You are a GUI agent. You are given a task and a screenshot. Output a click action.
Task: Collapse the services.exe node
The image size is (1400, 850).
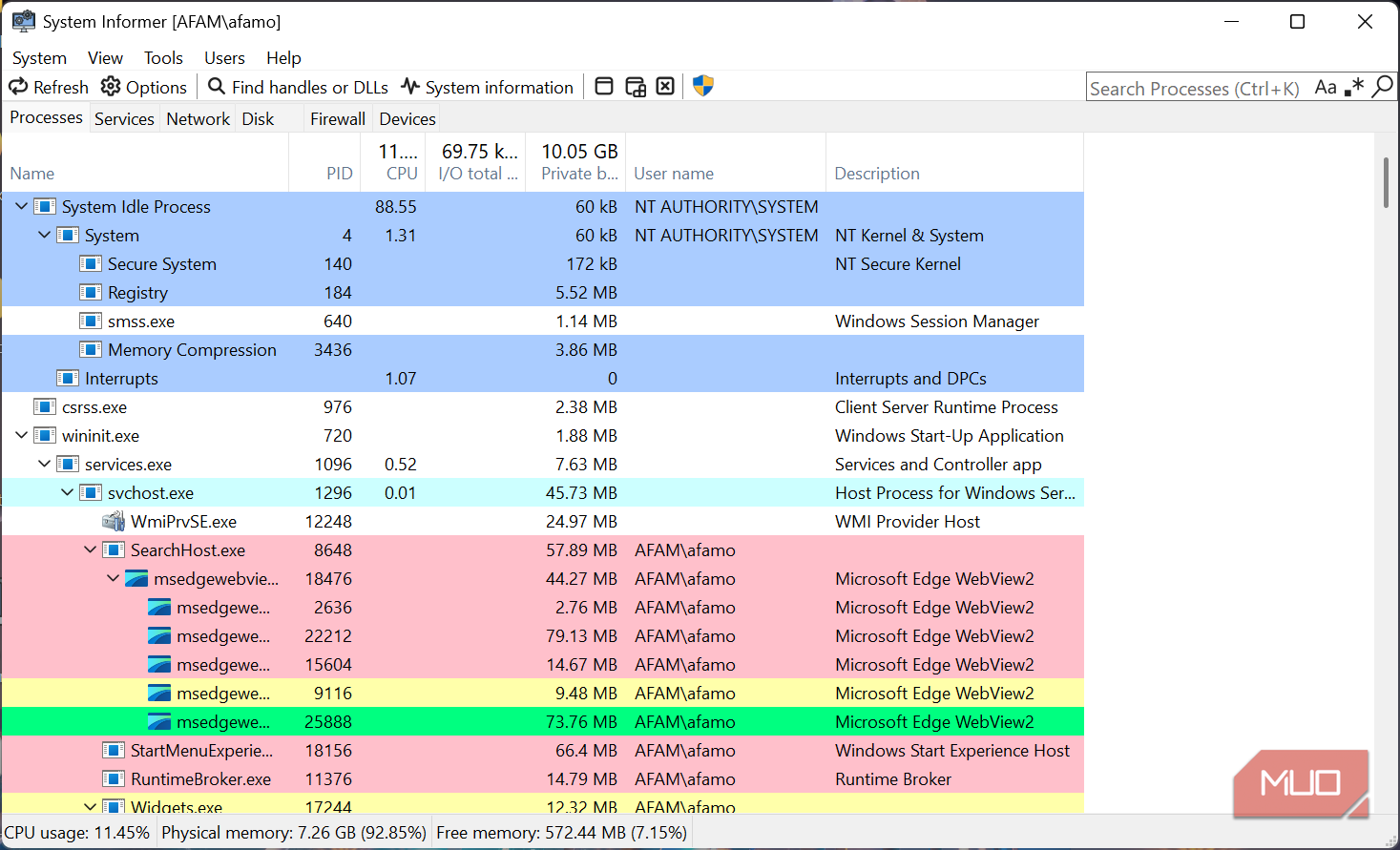44,464
